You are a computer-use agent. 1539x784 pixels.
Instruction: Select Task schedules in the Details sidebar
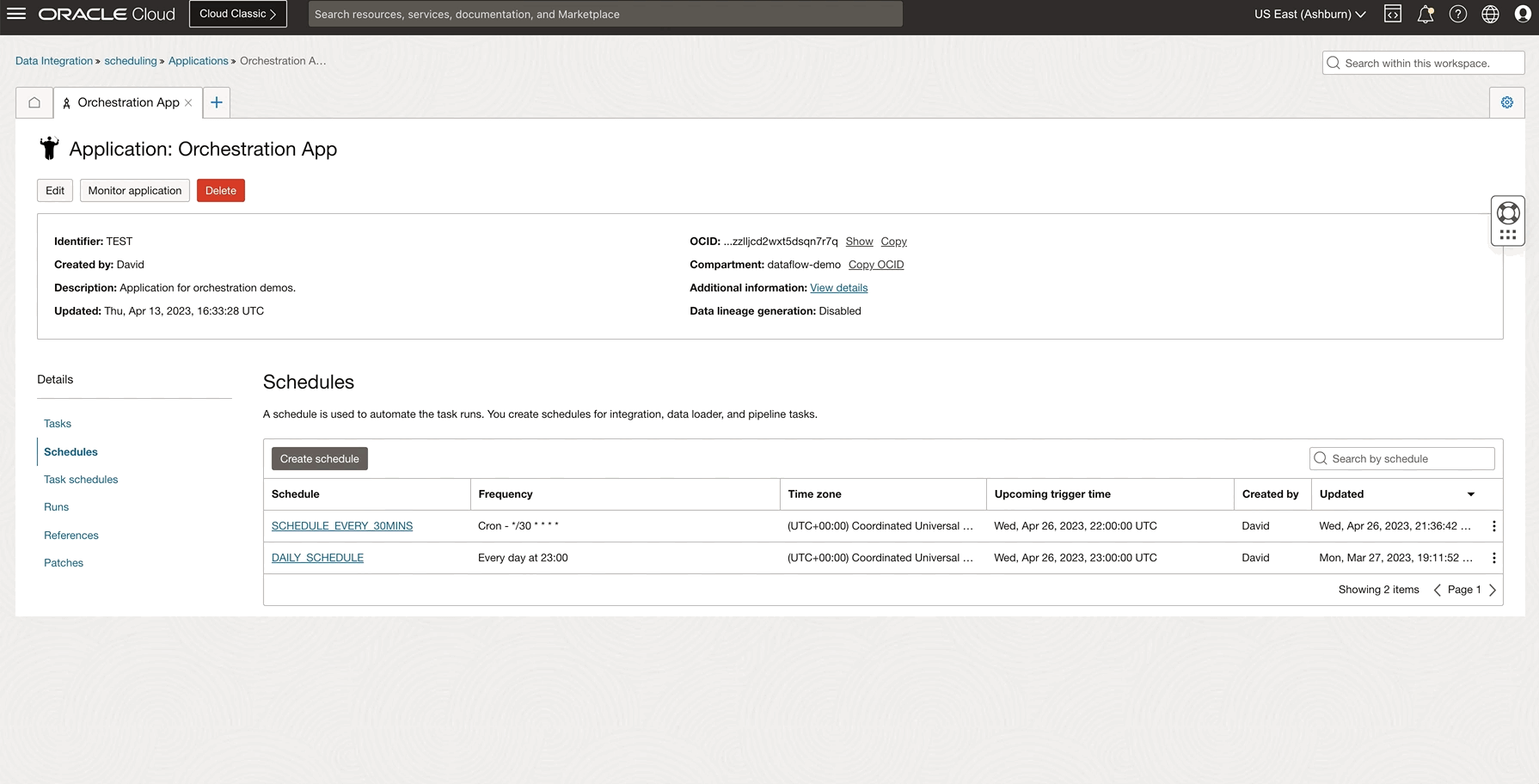[x=80, y=479]
